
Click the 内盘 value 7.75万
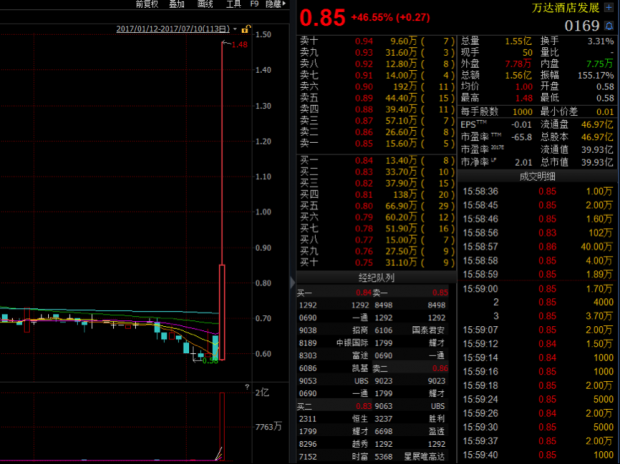tap(599, 64)
